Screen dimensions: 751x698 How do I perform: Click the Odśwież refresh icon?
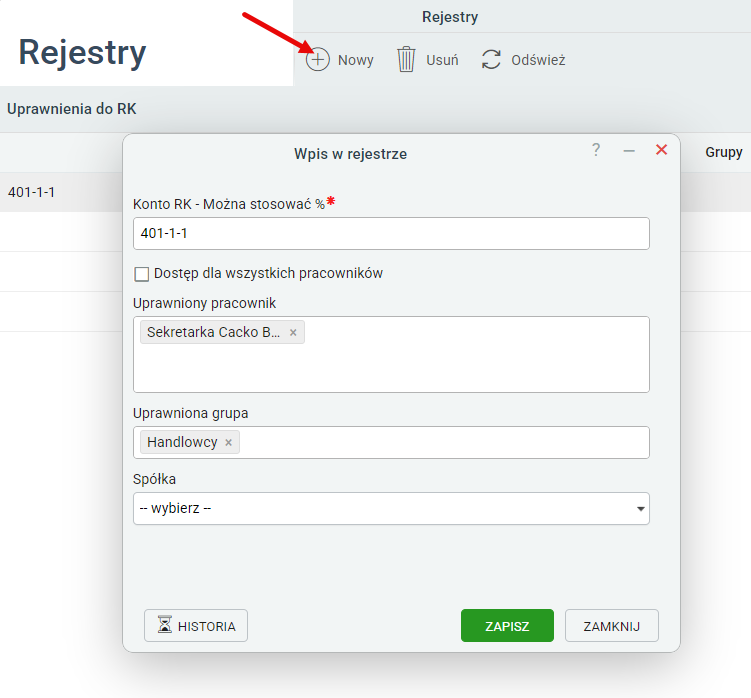click(491, 59)
